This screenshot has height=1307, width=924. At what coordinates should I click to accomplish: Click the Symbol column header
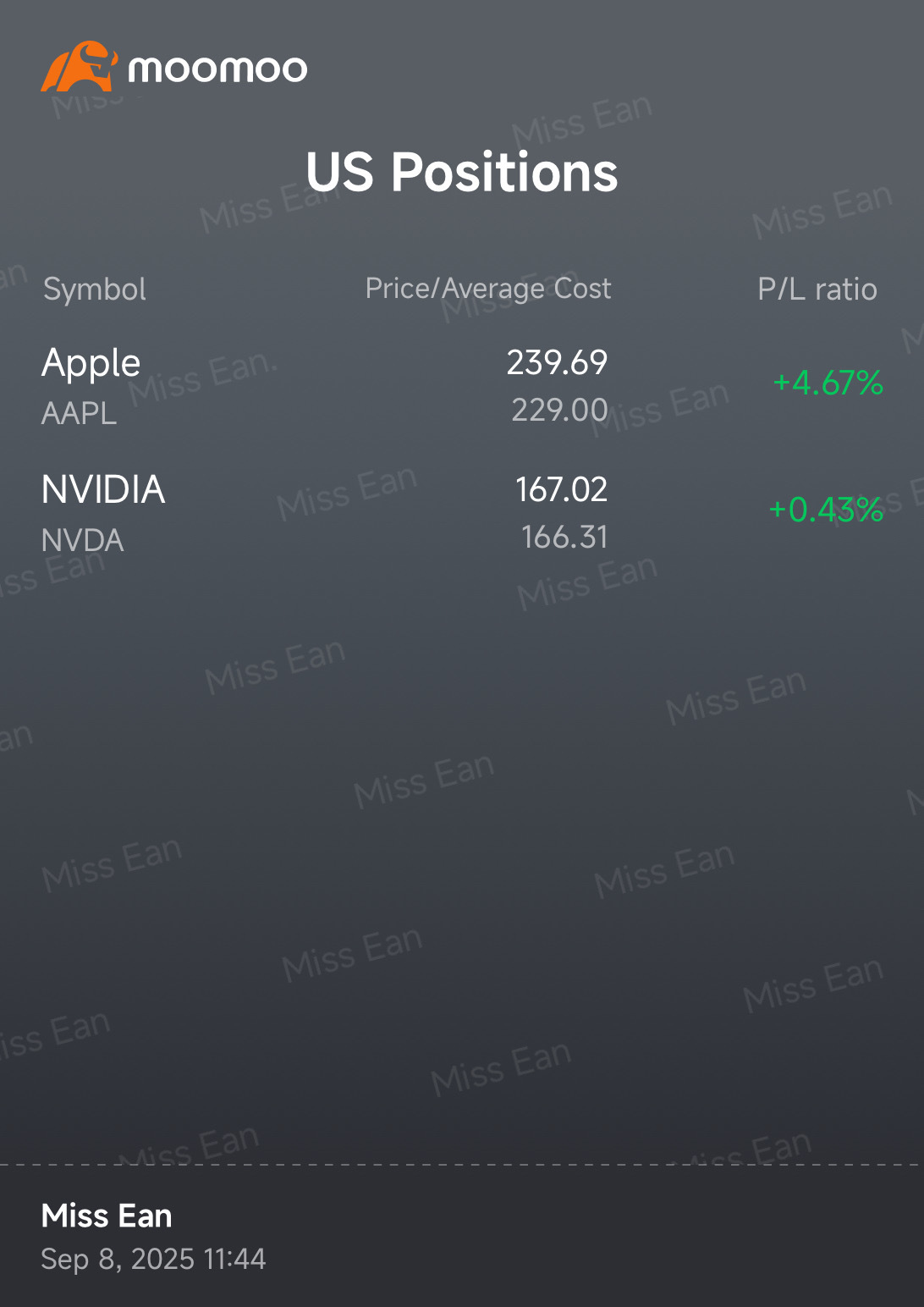point(95,290)
